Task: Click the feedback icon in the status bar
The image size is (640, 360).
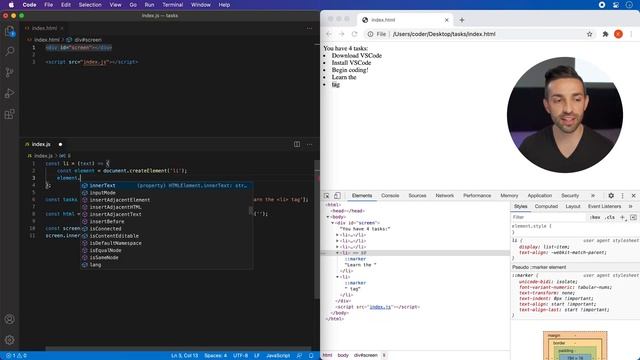Action: (299, 356)
